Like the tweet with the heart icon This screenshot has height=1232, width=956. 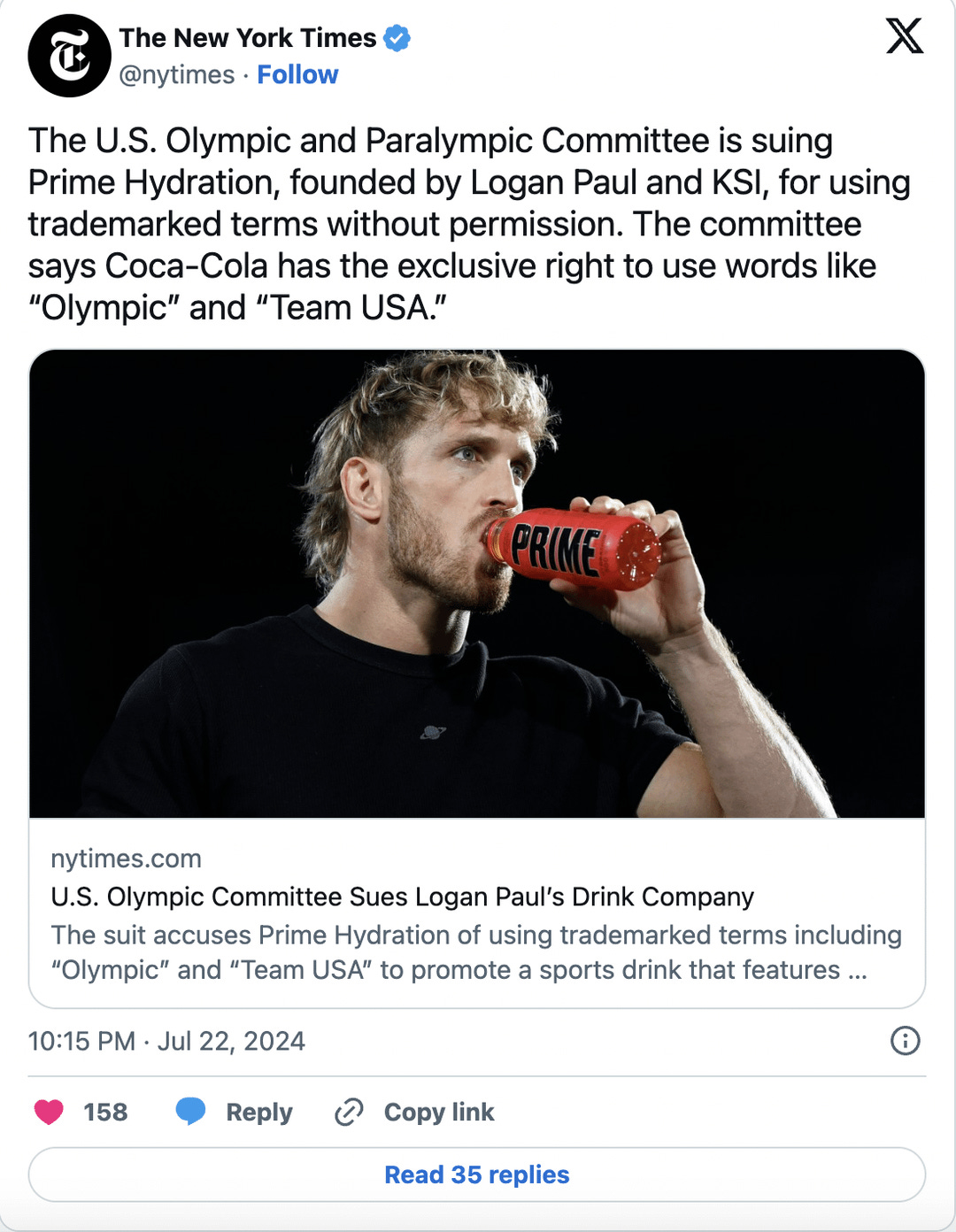point(50,1112)
